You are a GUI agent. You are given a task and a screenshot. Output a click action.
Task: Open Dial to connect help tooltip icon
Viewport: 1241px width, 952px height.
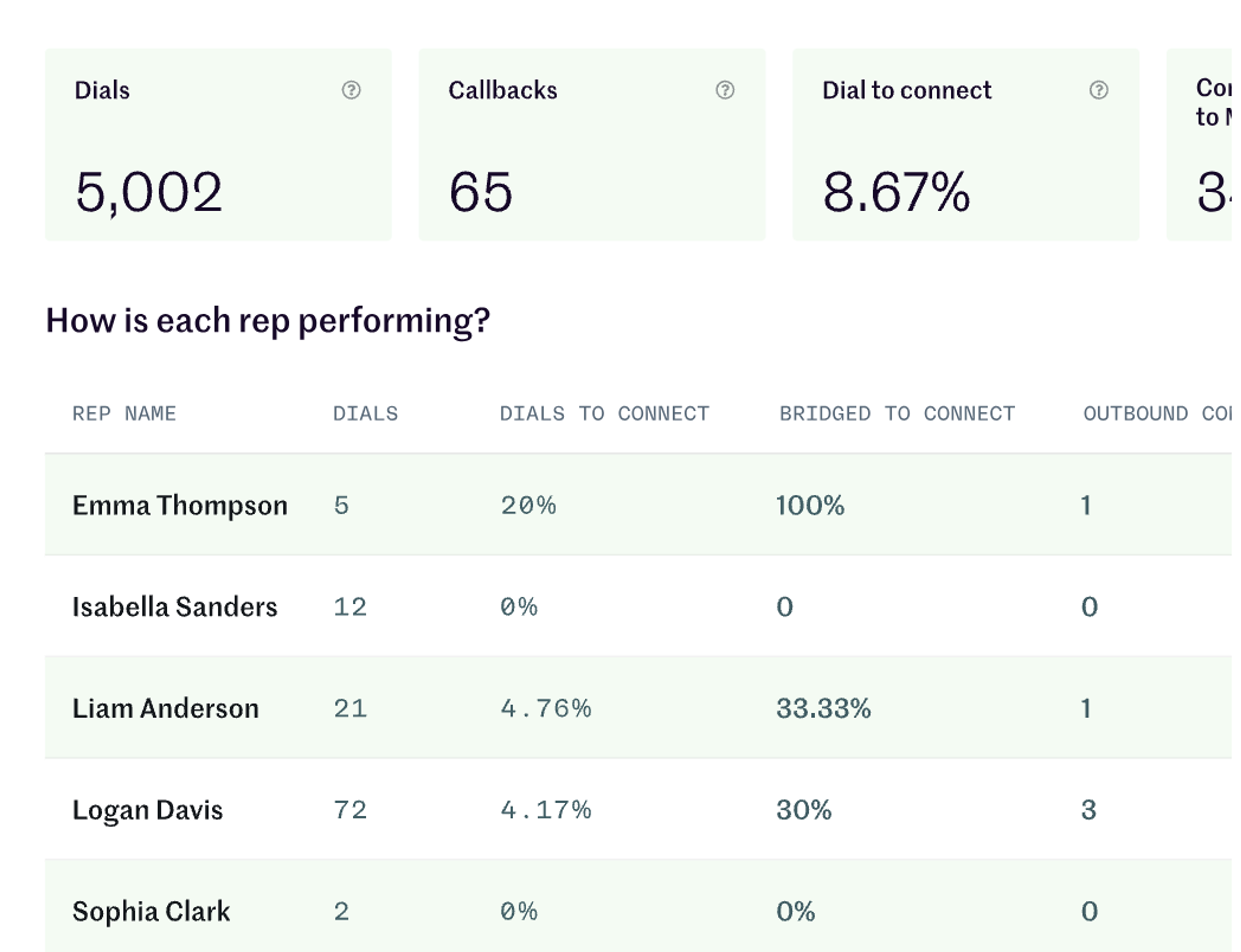point(1098,90)
